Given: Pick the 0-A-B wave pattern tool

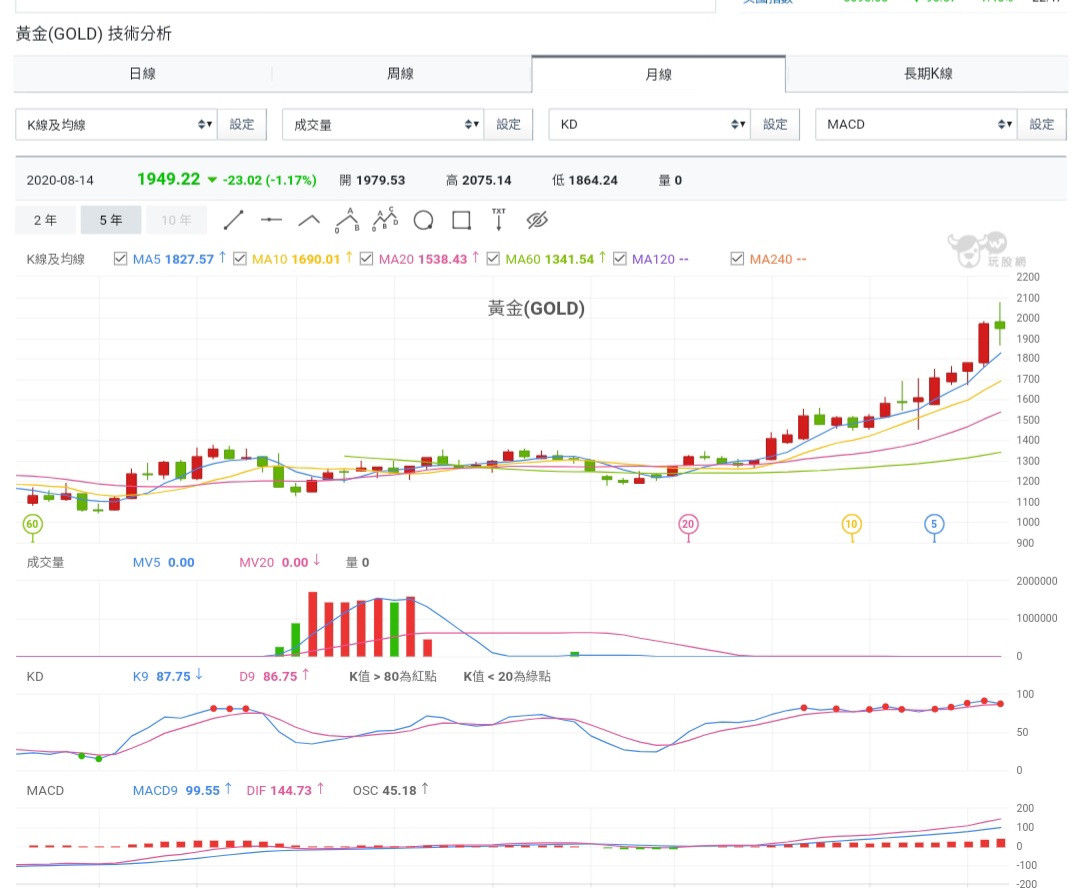Looking at the screenshot, I should pos(347,219).
